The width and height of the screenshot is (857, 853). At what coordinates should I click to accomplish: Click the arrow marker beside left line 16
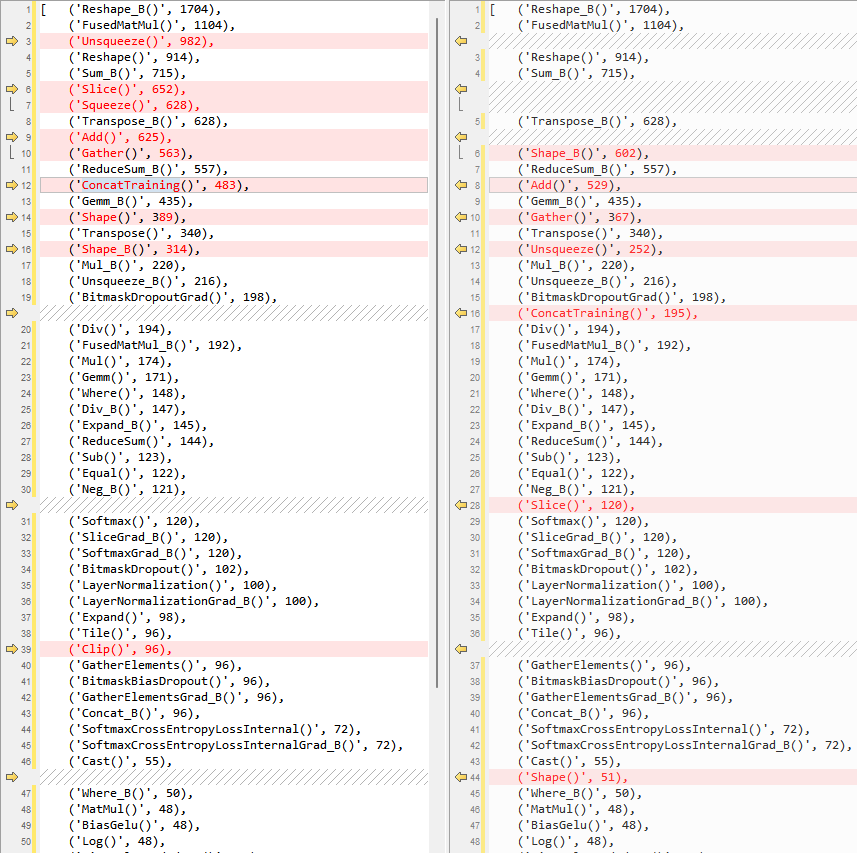[x=11, y=249]
